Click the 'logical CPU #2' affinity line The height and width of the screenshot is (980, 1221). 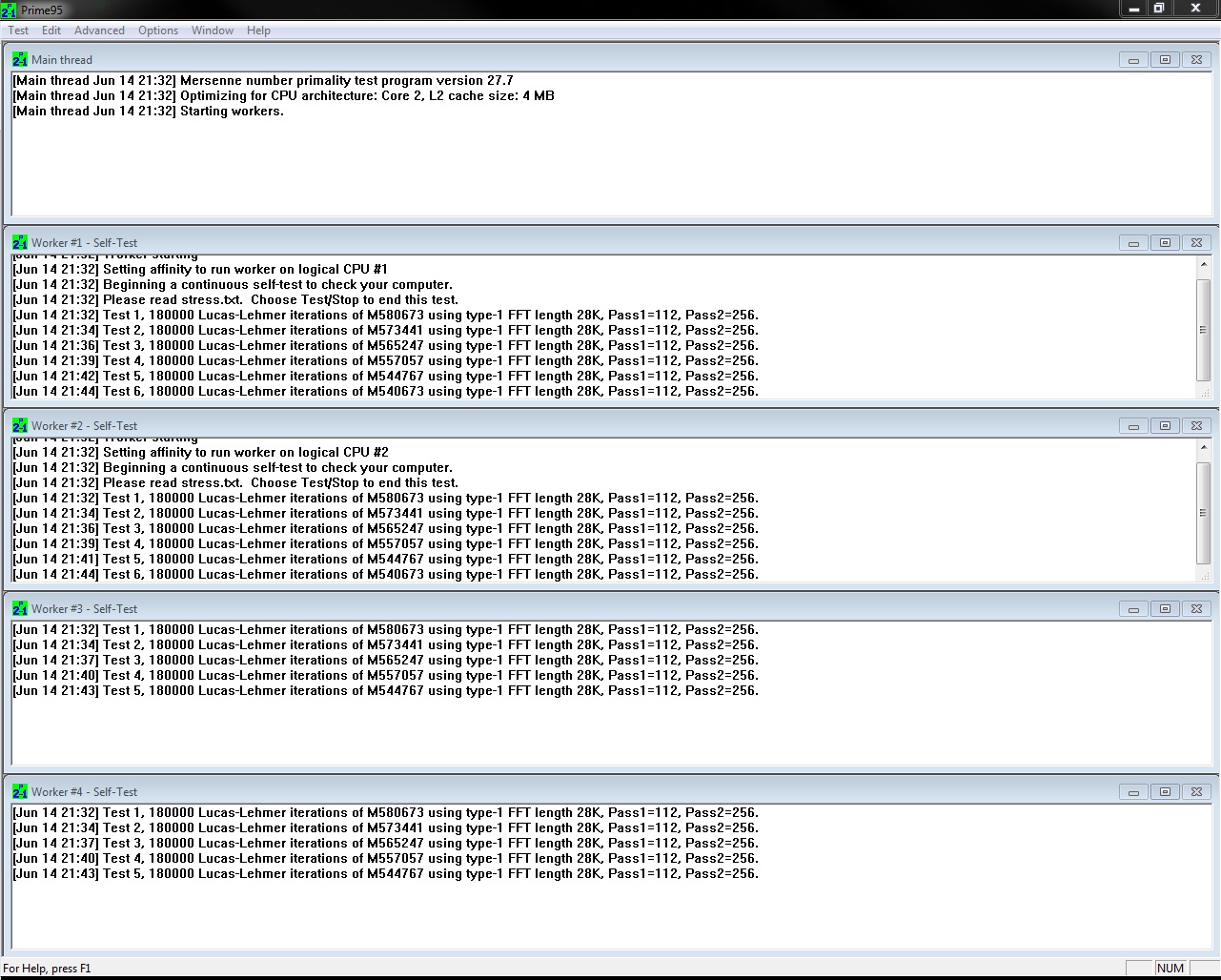coord(200,452)
